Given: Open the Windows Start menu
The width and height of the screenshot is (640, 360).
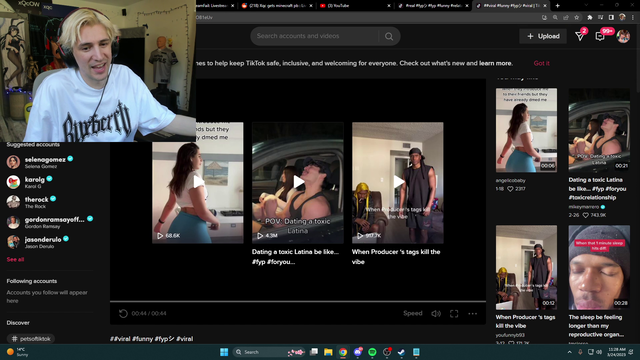Looking at the screenshot, I should point(224,352).
